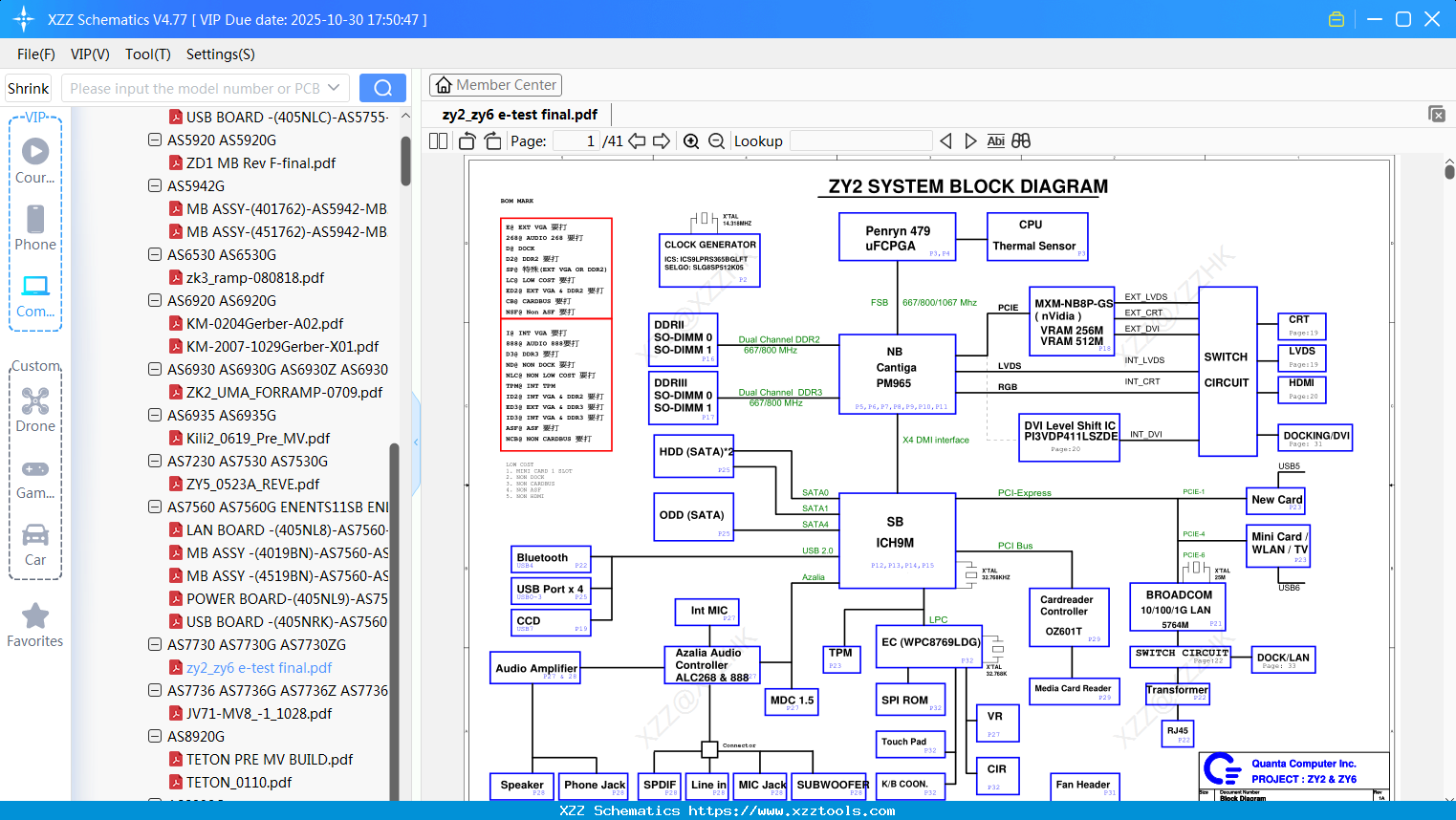This screenshot has width=1456, height=820.
Task: Open the Car category
Action: (x=35, y=545)
